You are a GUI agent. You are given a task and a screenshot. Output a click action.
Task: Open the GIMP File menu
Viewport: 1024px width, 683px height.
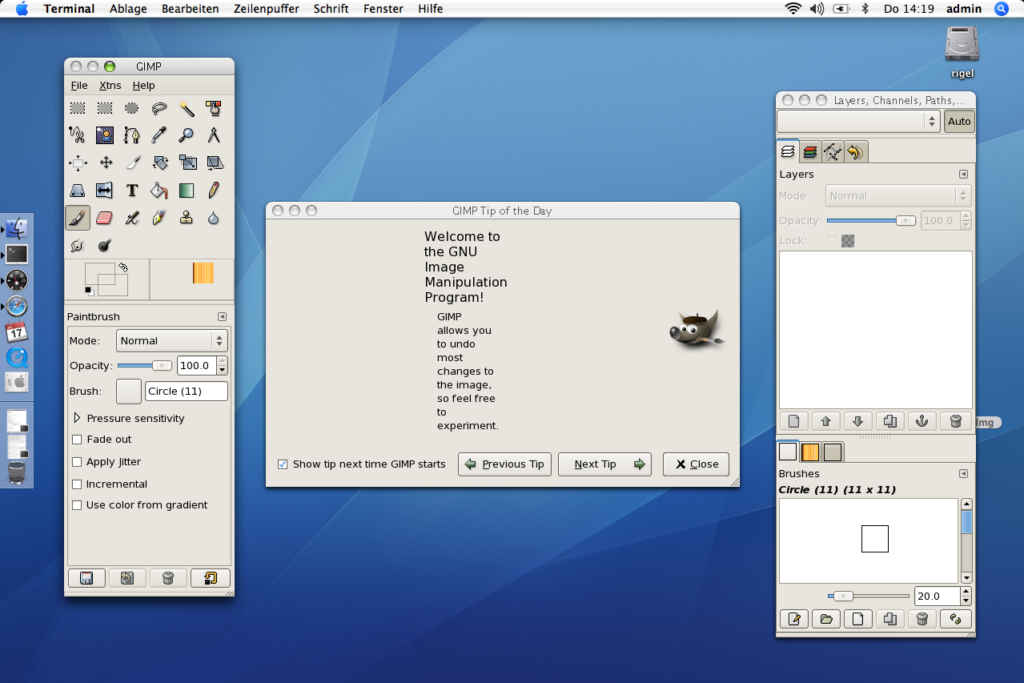[x=79, y=86]
